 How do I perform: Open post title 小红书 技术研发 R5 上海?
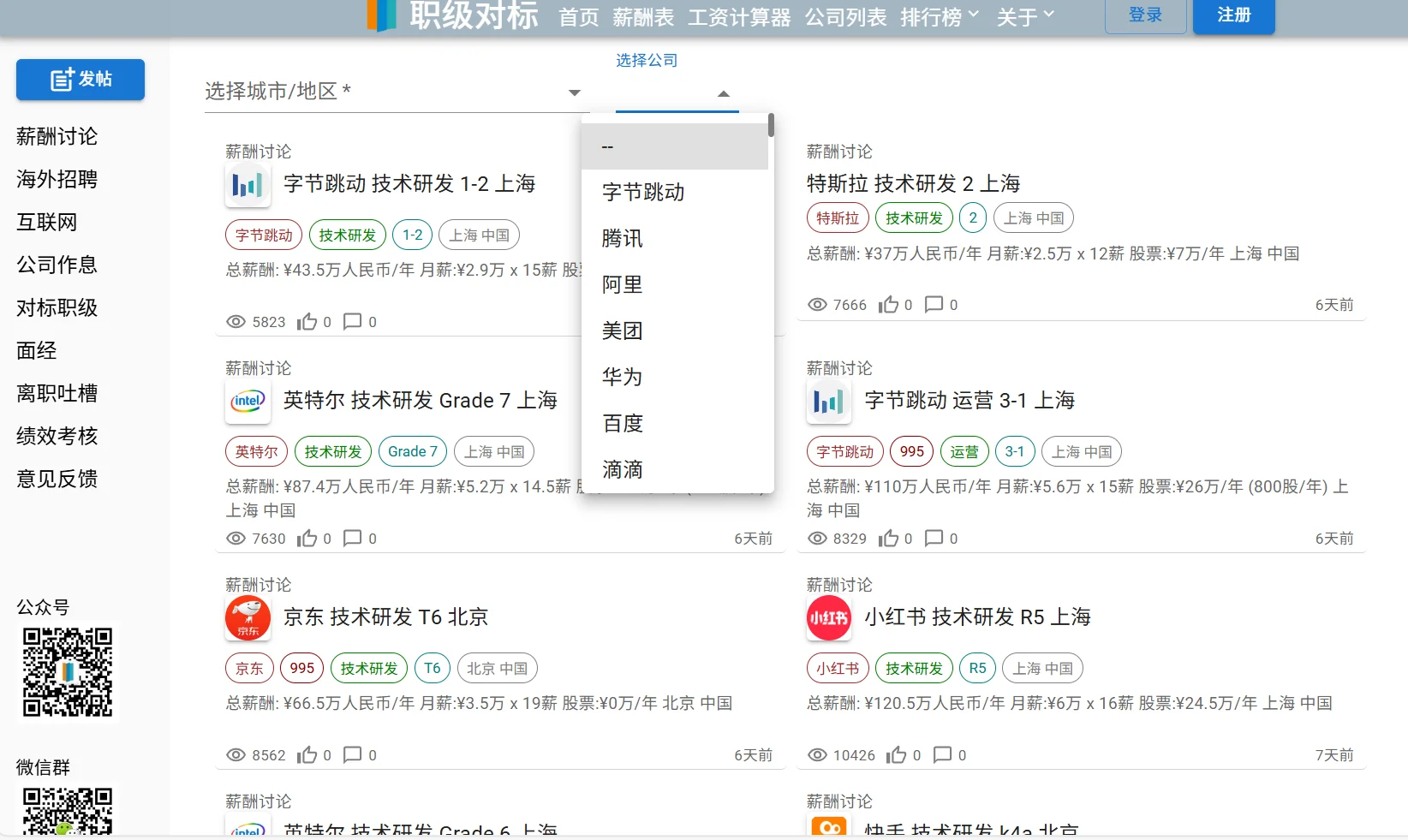pyautogui.click(x=978, y=617)
